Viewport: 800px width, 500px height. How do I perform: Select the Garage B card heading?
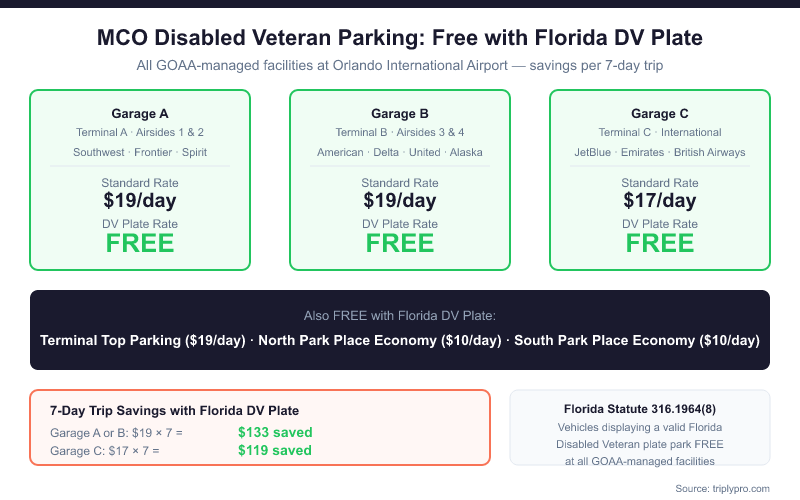(399, 113)
